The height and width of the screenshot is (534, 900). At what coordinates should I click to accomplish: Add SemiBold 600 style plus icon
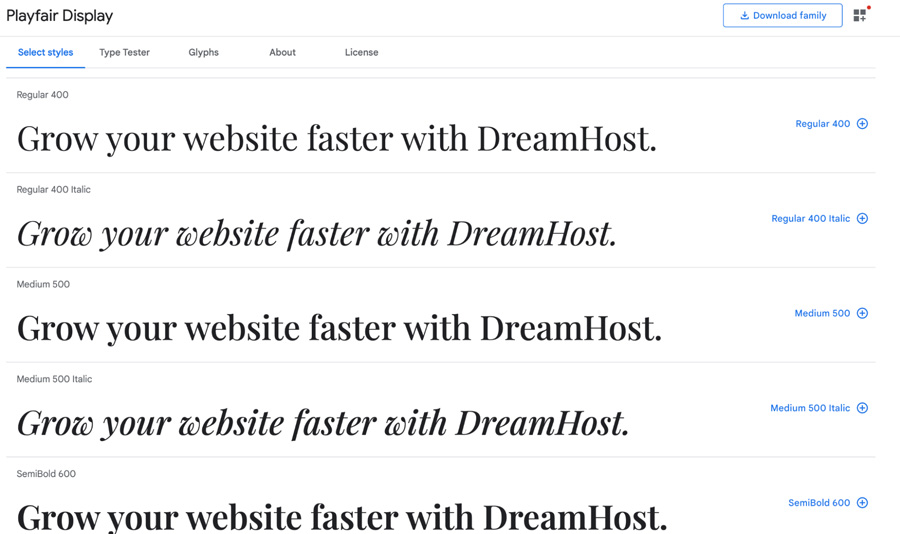tap(862, 502)
